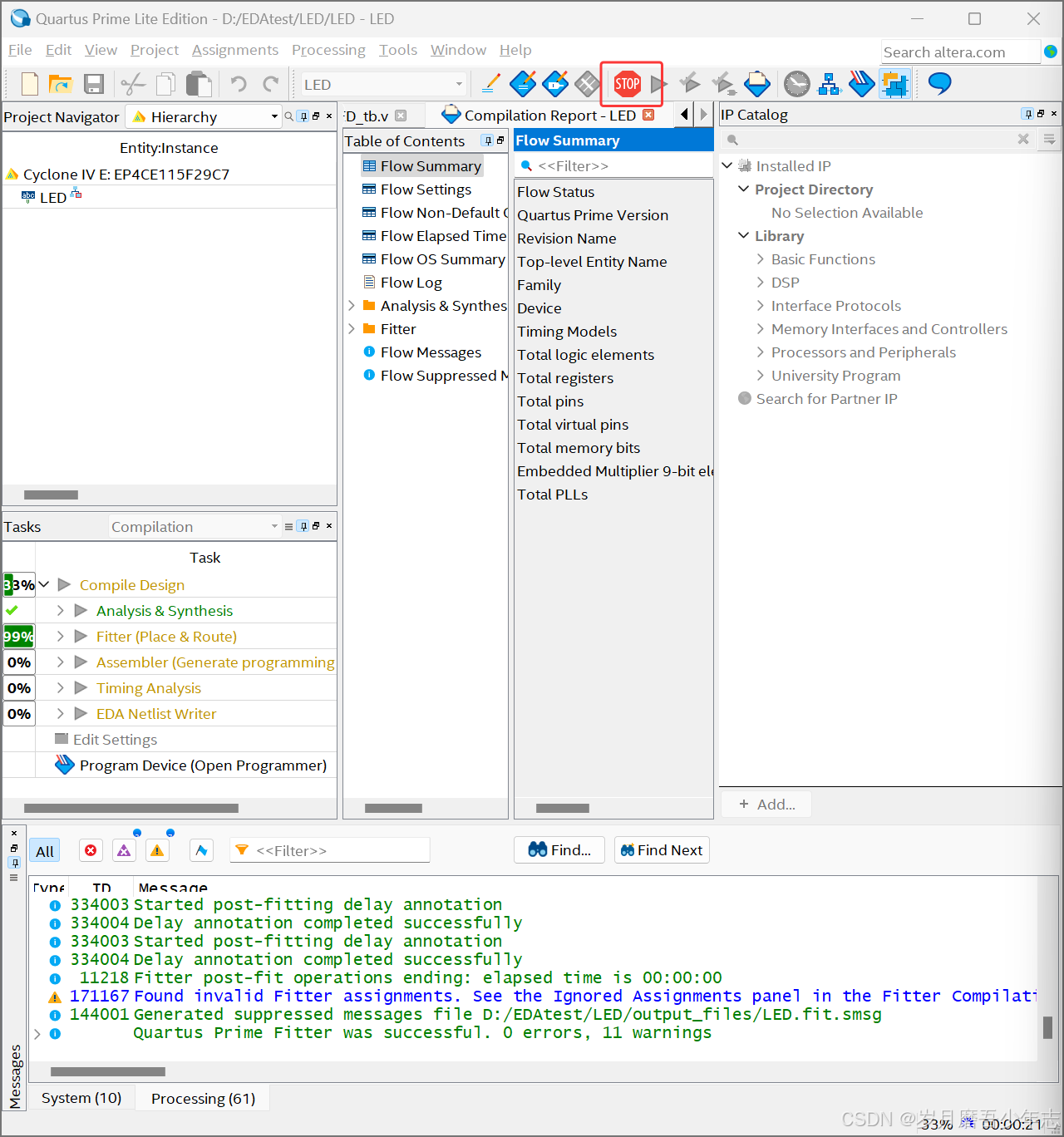
Task: Clear the IP Catalog search box with the X icon
Action: 1023,139
